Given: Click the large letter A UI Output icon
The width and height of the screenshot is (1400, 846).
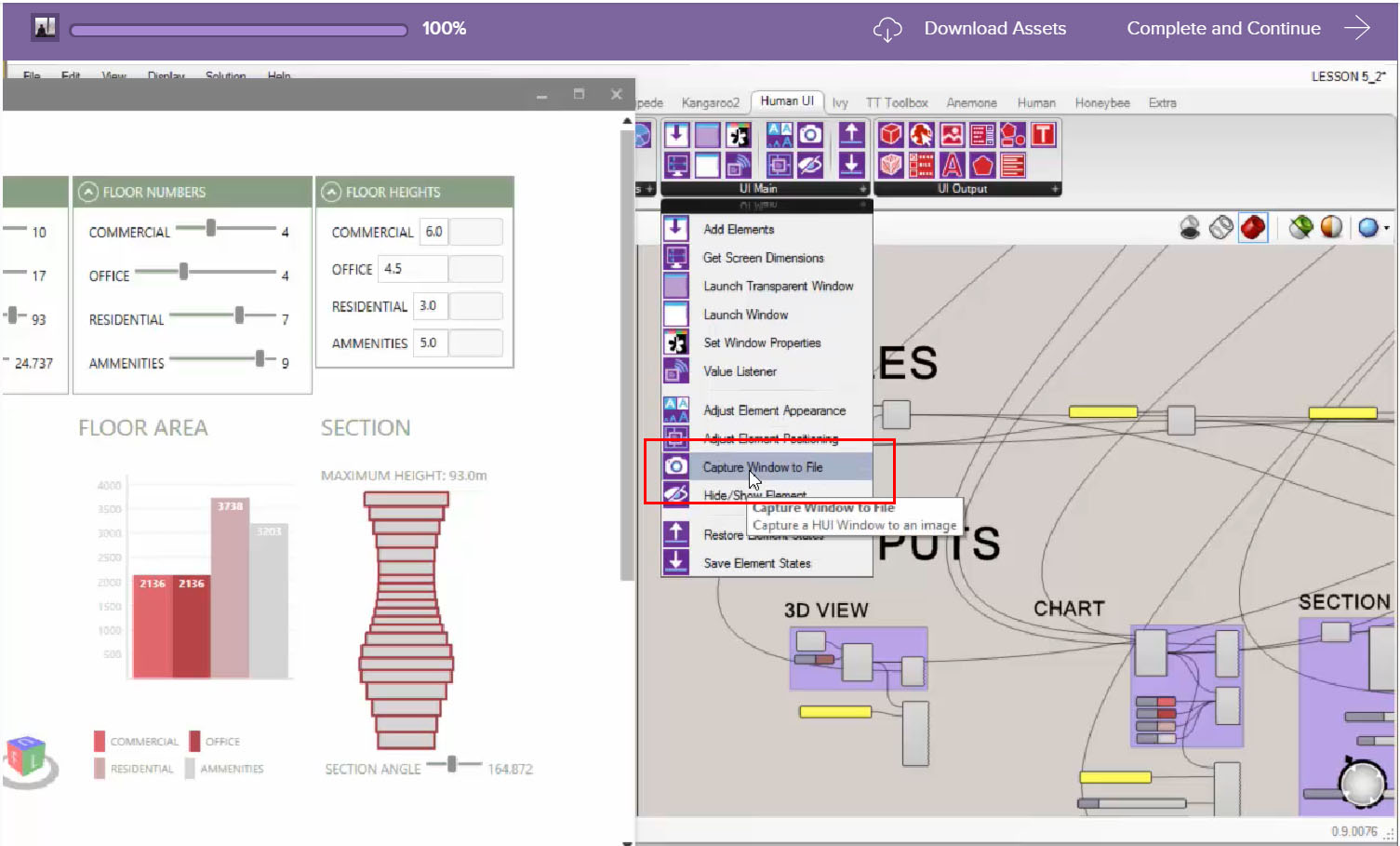Looking at the screenshot, I should pyautogui.click(x=953, y=165).
